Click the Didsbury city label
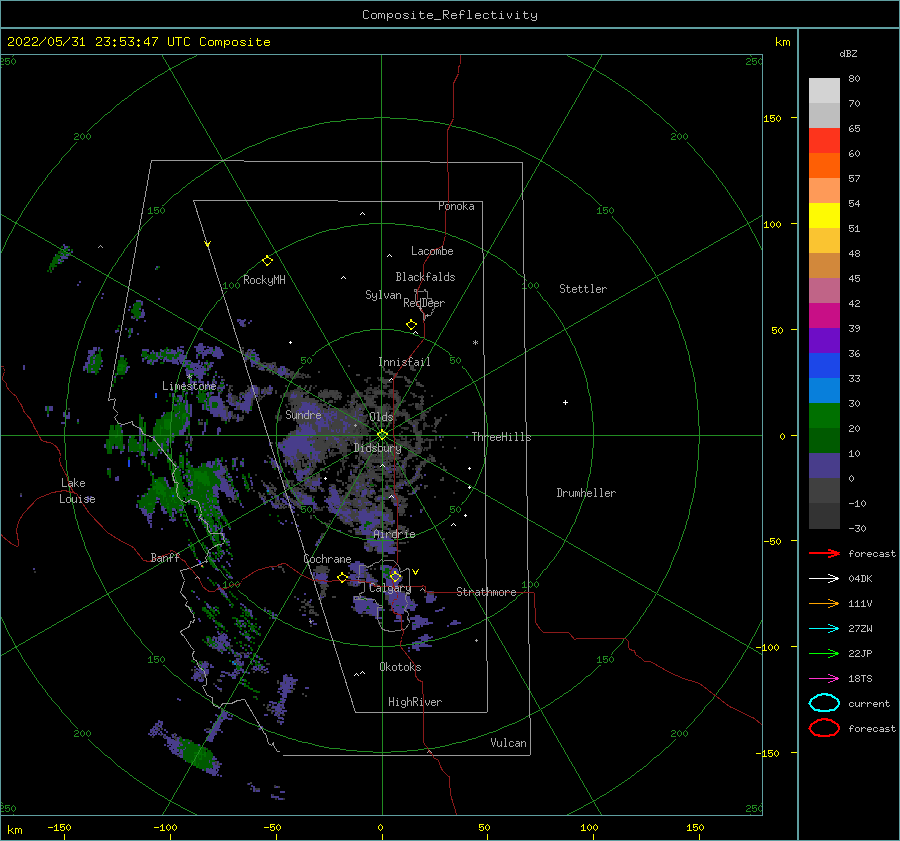The height and width of the screenshot is (841, 900). (377, 448)
